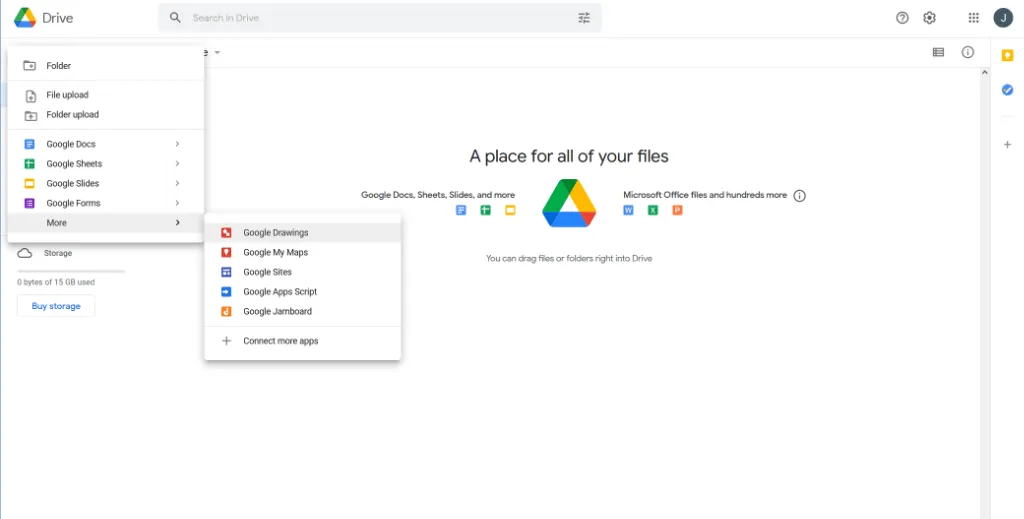Click the Sheets icon under center heading

pyautogui.click(x=485, y=210)
